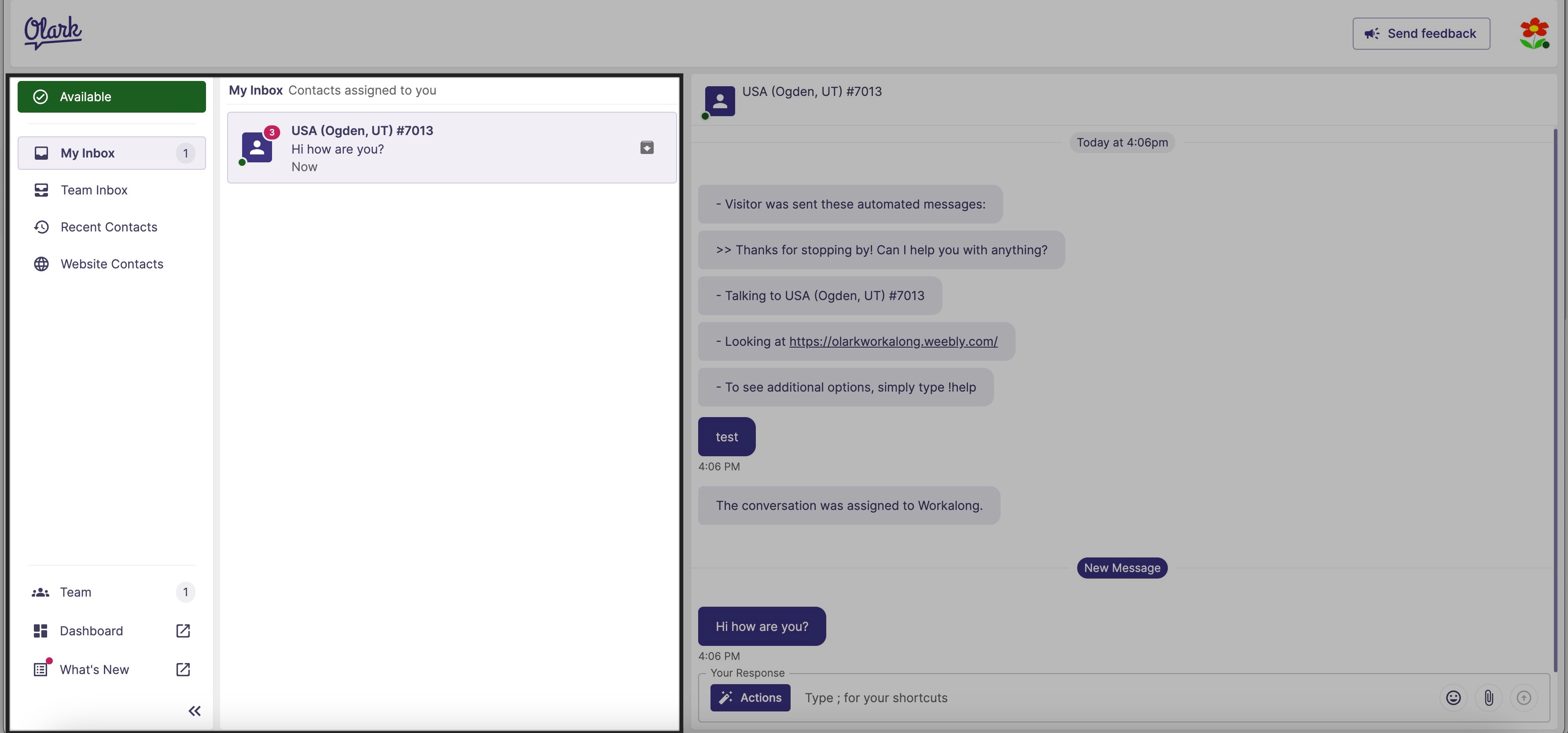
Task: Open the Actions shortcut menu
Action: point(750,698)
